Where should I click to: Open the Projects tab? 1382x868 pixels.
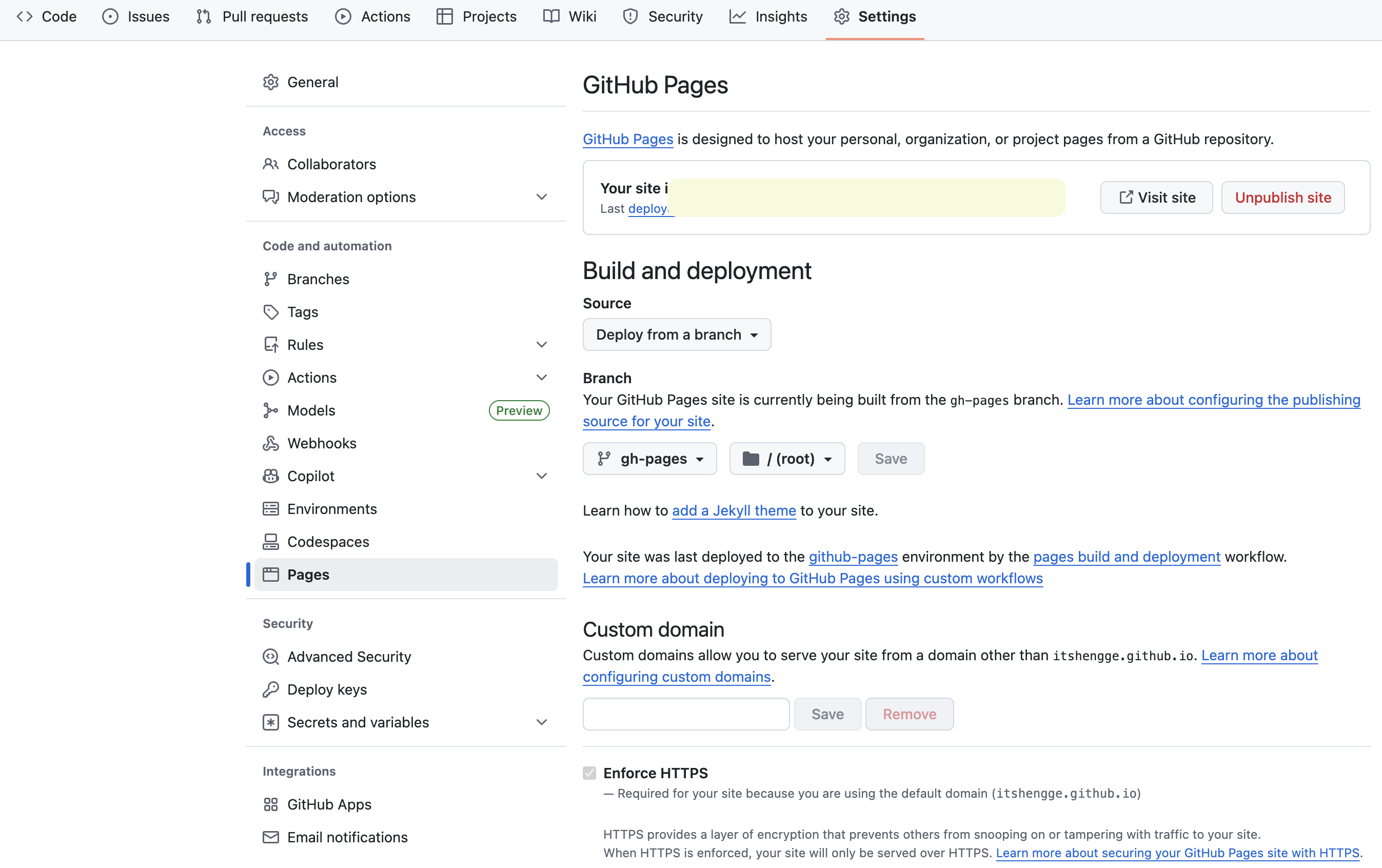pos(477,16)
